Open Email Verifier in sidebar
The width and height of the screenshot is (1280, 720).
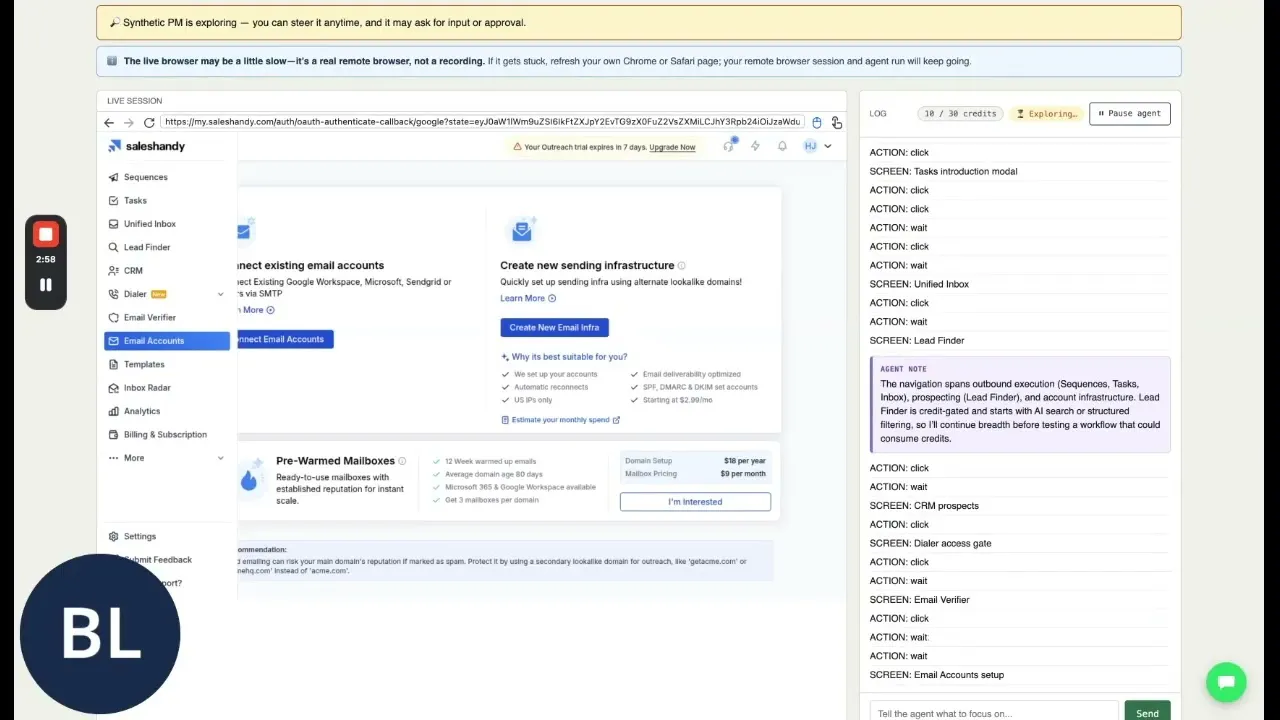(149, 318)
